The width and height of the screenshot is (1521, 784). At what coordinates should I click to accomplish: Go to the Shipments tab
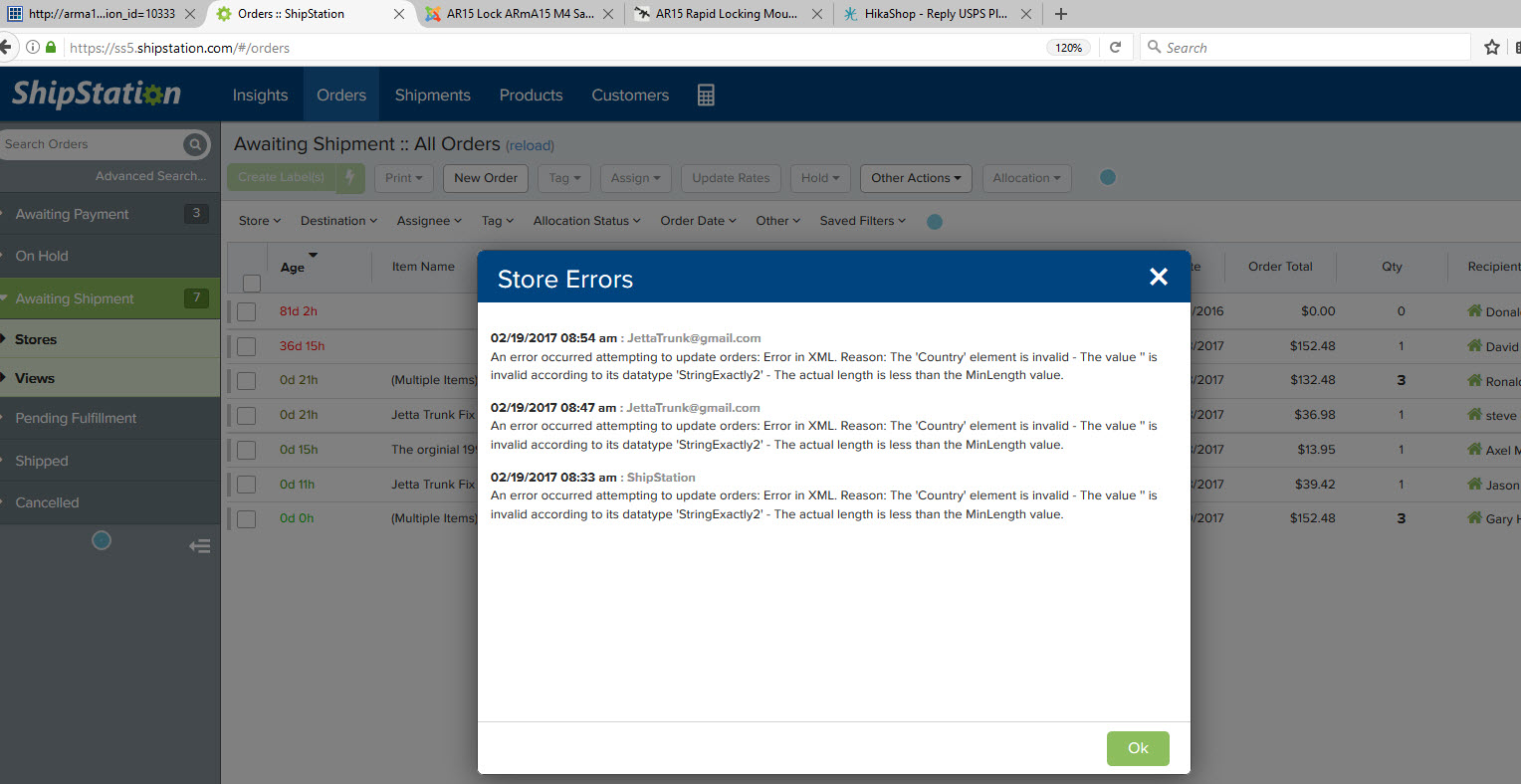[432, 95]
